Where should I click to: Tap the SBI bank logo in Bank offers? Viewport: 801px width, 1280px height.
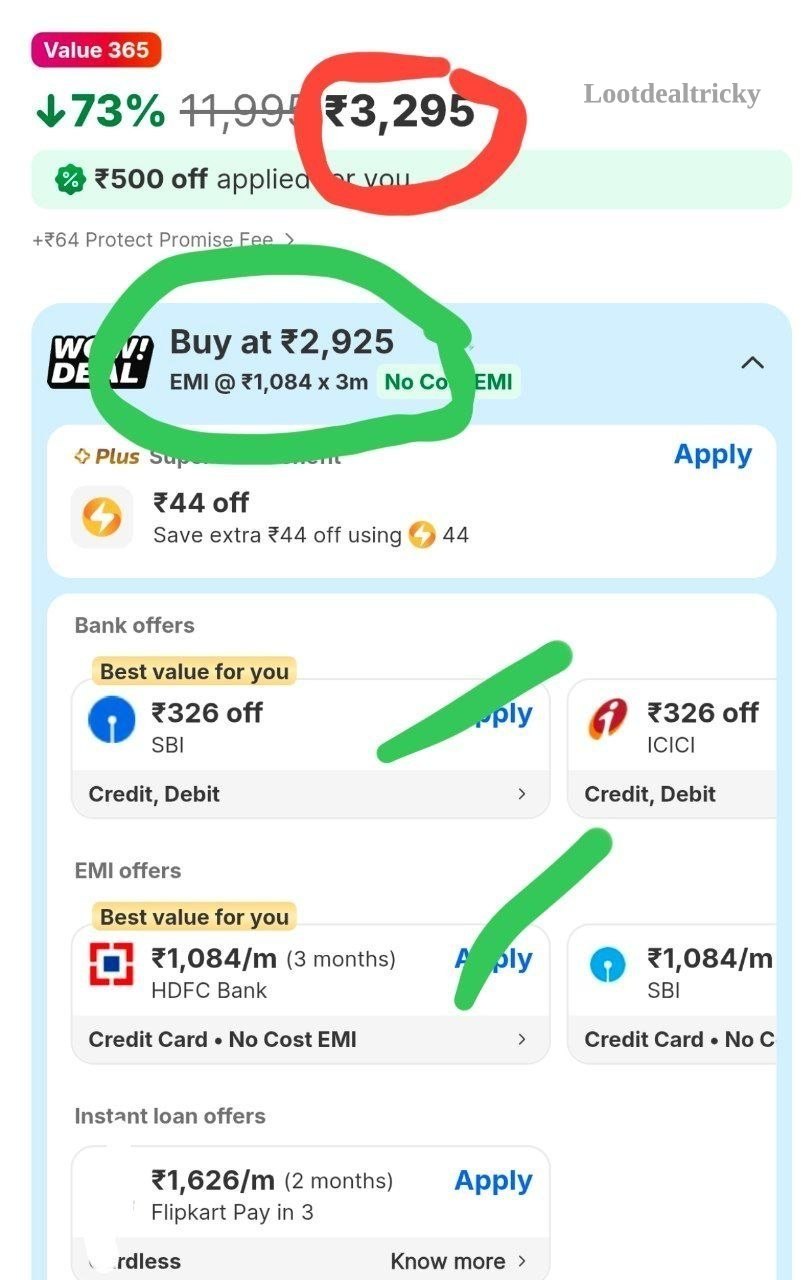point(111,721)
